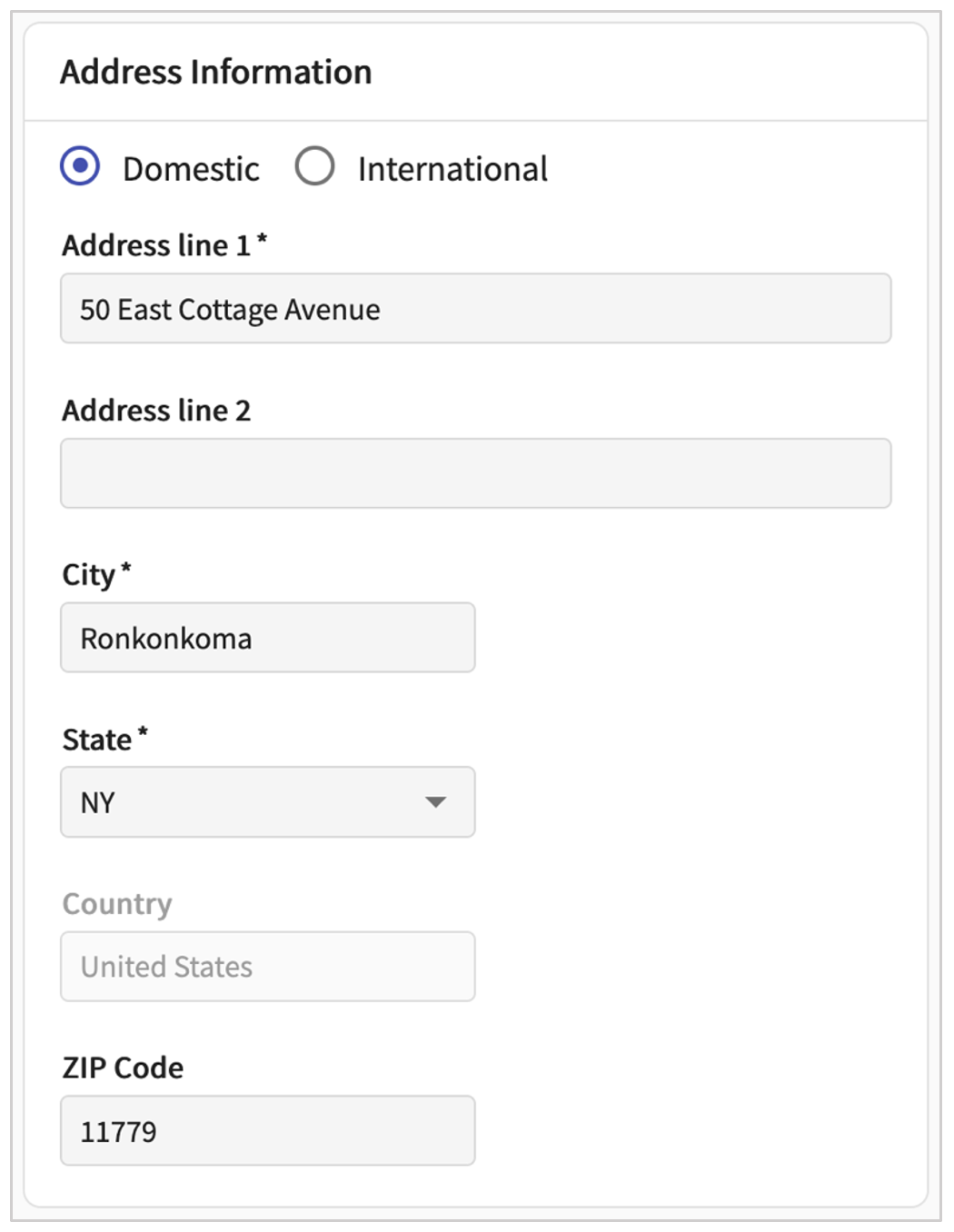Select the Domestic radio button
The image size is (954, 1232).
pyautogui.click(x=80, y=166)
